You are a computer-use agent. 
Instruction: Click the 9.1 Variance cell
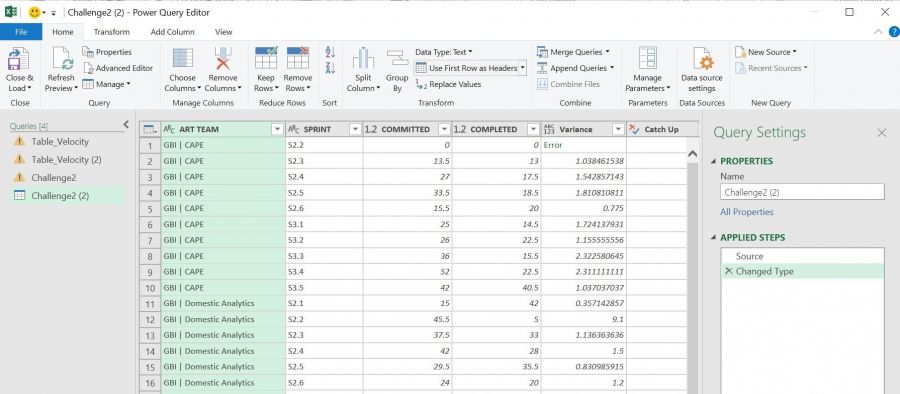coord(584,319)
